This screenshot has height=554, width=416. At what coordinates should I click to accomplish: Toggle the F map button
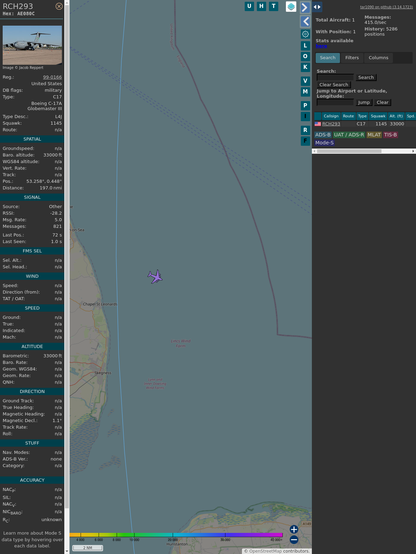point(305,141)
